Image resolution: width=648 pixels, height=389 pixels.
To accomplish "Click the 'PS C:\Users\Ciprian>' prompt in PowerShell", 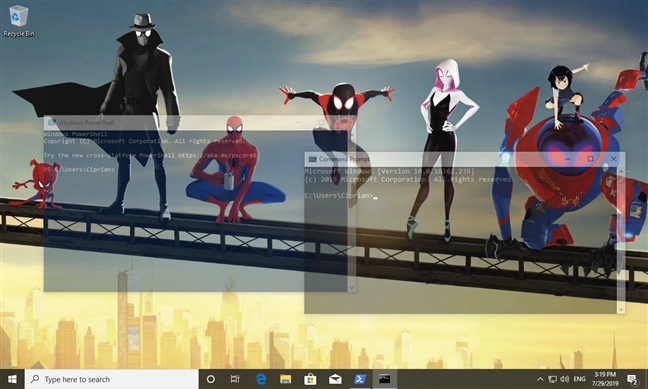I will click(79, 169).
